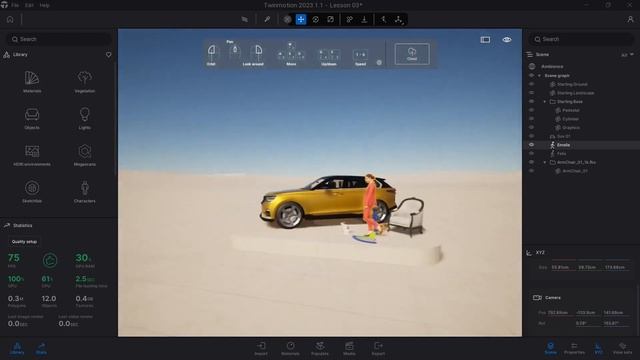Viewport: 640px width, 360px height.
Task: Click the favorites heart icon in Library
Action: (109, 55)
